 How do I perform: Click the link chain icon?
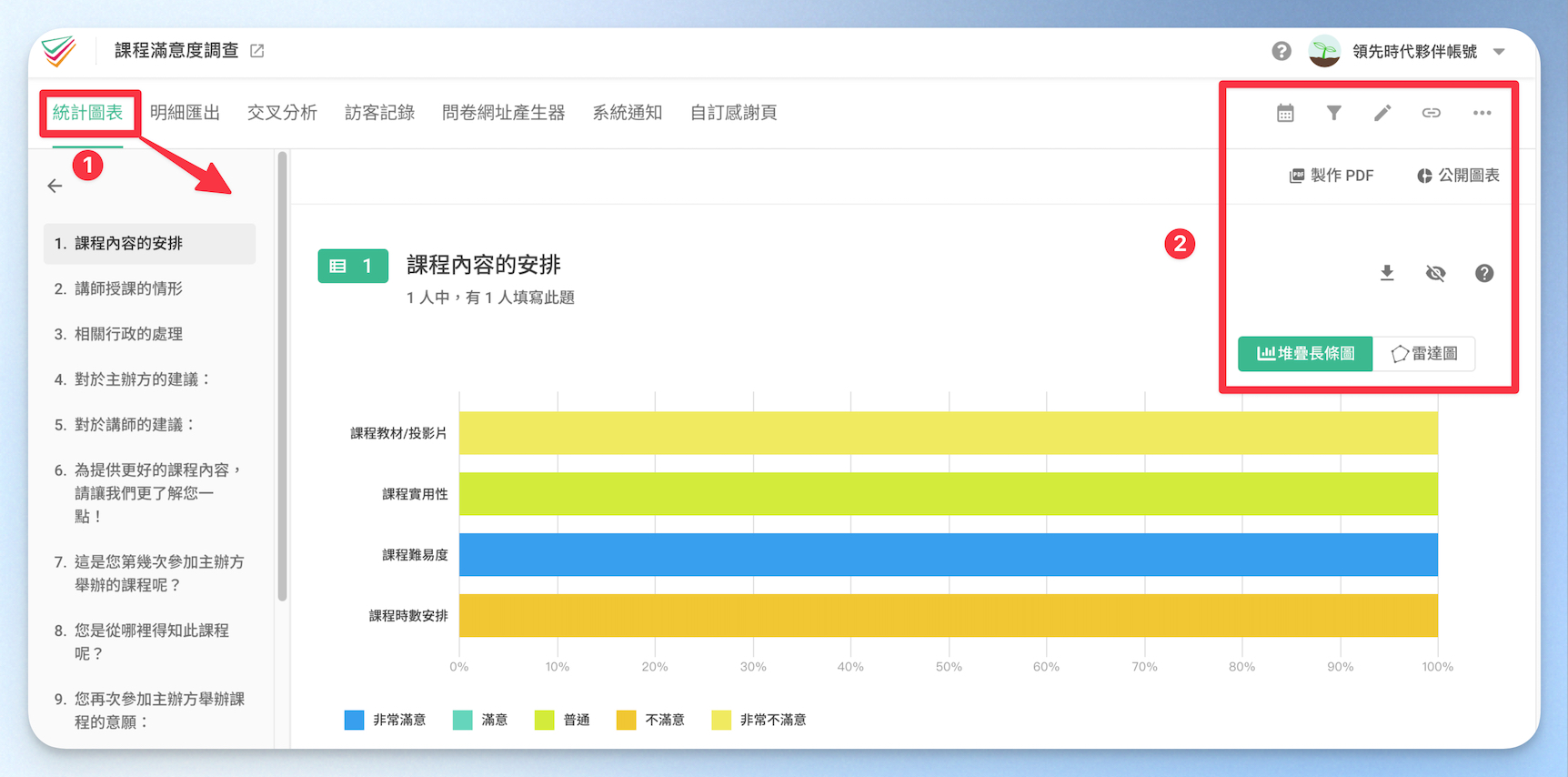[x=1431, y=113]
